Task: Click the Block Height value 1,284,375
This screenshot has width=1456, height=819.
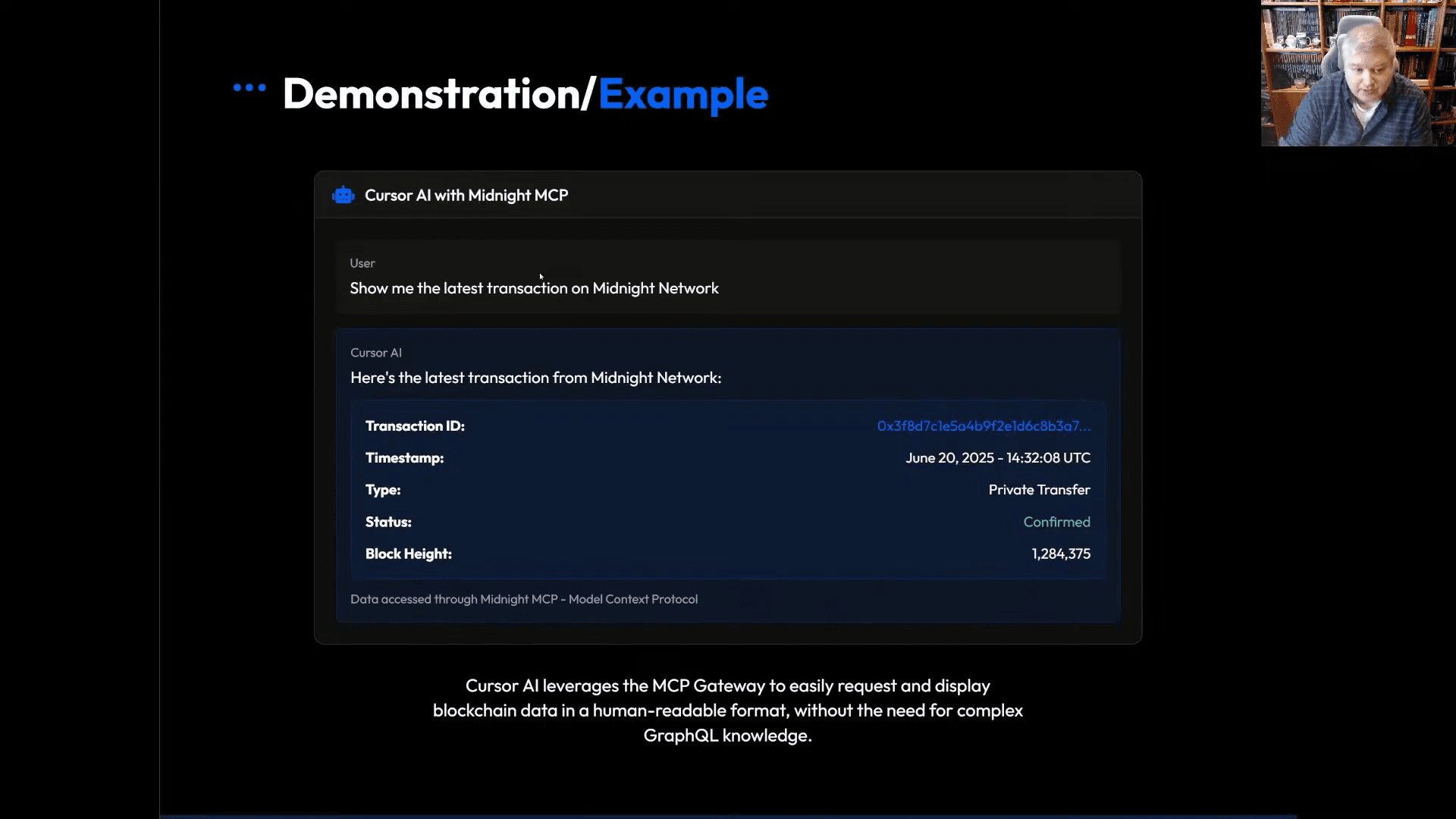Action: (1060, 554)
